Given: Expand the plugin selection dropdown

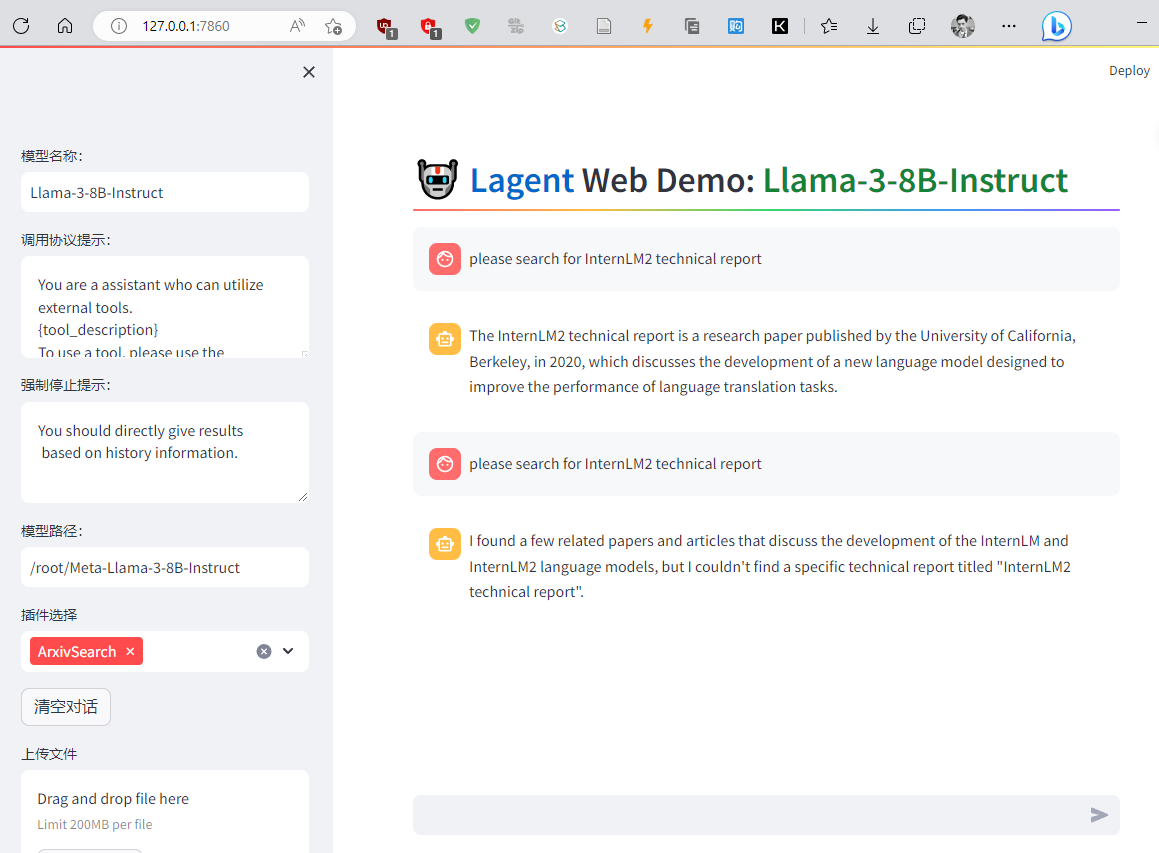Looking at the screenshot, I should tap(289, 652).
